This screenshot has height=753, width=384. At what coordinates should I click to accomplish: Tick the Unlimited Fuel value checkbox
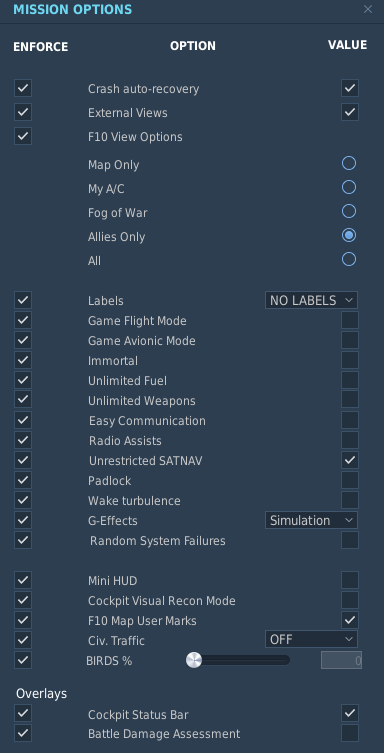point(350,380)
